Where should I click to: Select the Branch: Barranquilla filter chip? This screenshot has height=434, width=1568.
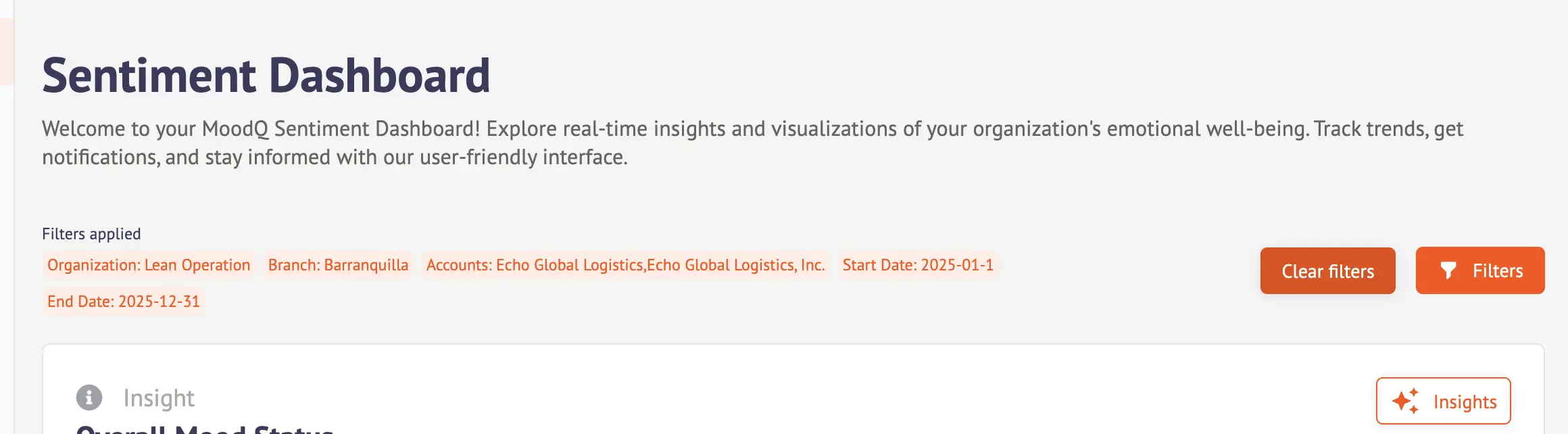point(338,265)
